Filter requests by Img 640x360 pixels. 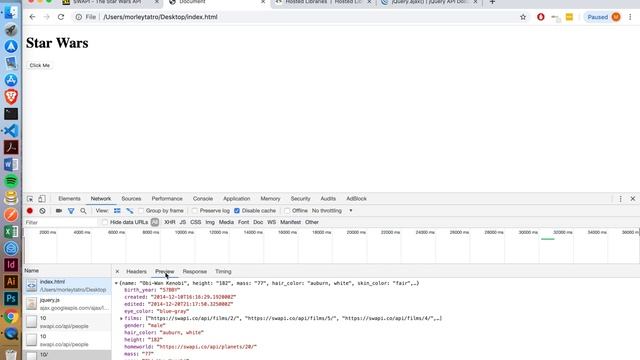tap(210, 222)
